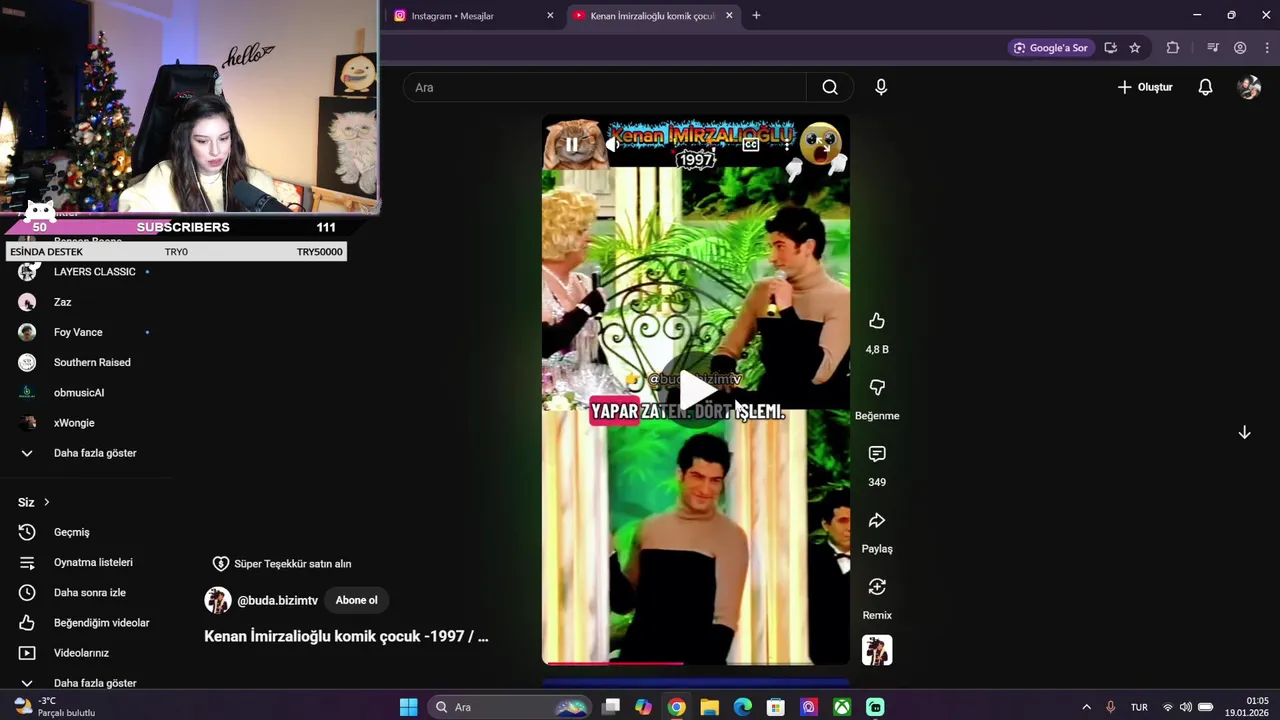Buy Süper Teşekkür for the creator
Image resolution: width=1280 pixels, height=720 pixels.
point(283,564)
